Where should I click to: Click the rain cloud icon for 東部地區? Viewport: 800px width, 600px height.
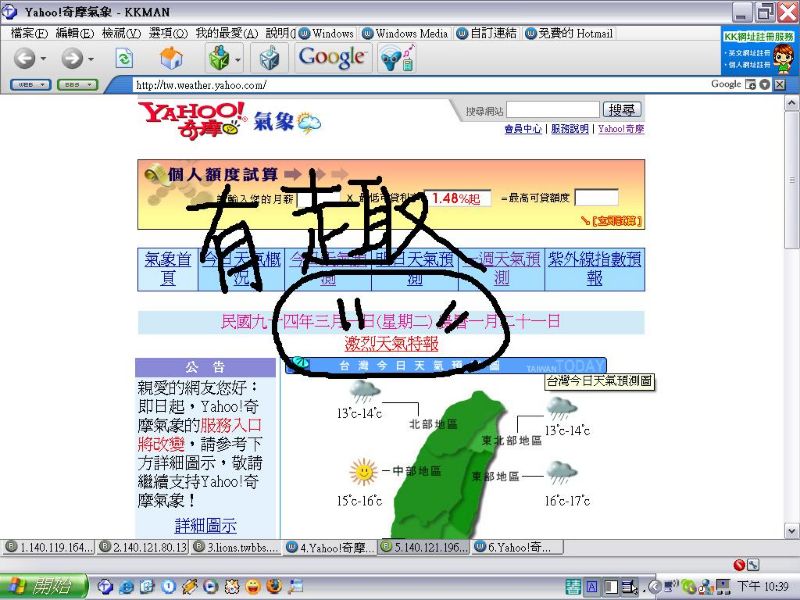coord(562,473)
